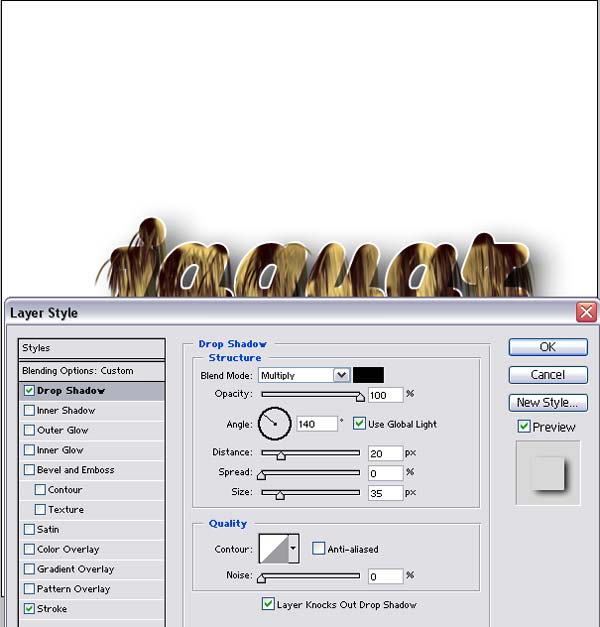Open the Contour picker dropdown arrow
The width and height of the screenshot is (600, 627).
294,548
